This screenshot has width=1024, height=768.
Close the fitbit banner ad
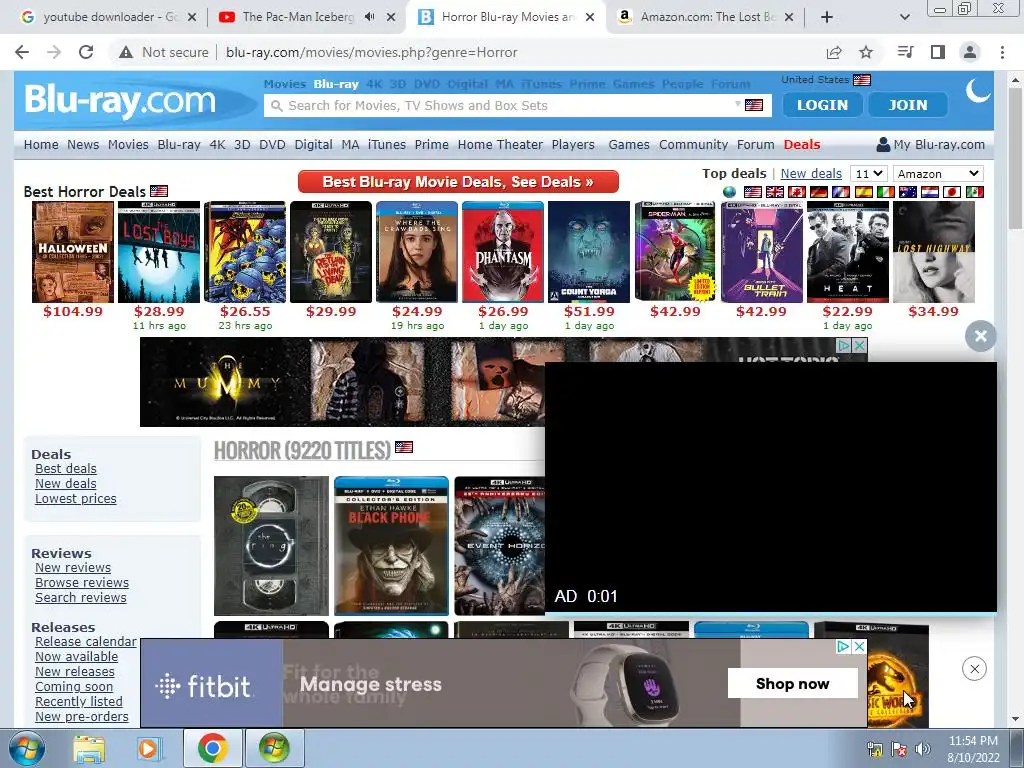click(859, 647)
